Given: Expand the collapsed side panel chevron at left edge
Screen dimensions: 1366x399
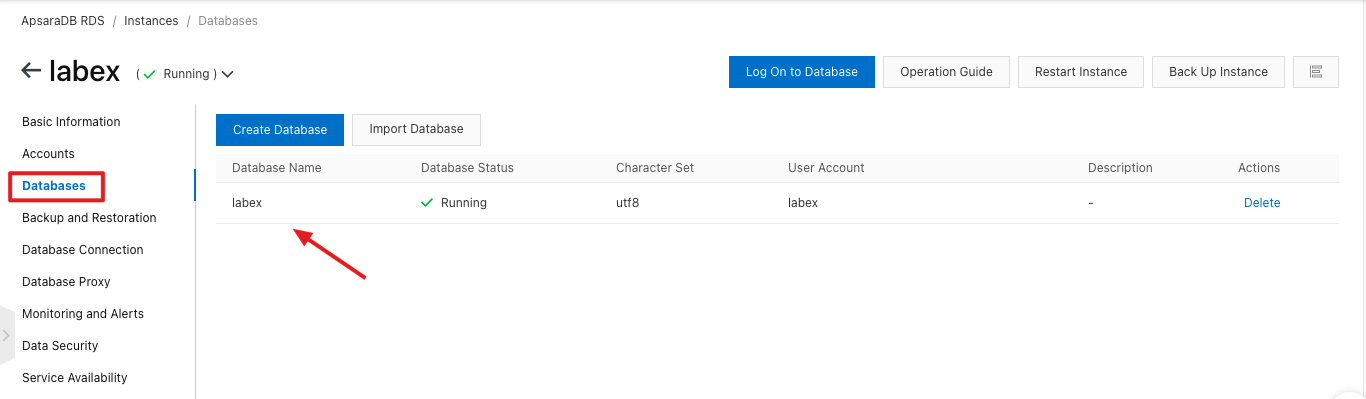Looking at the screenshot, I should [x=7, y=336].
